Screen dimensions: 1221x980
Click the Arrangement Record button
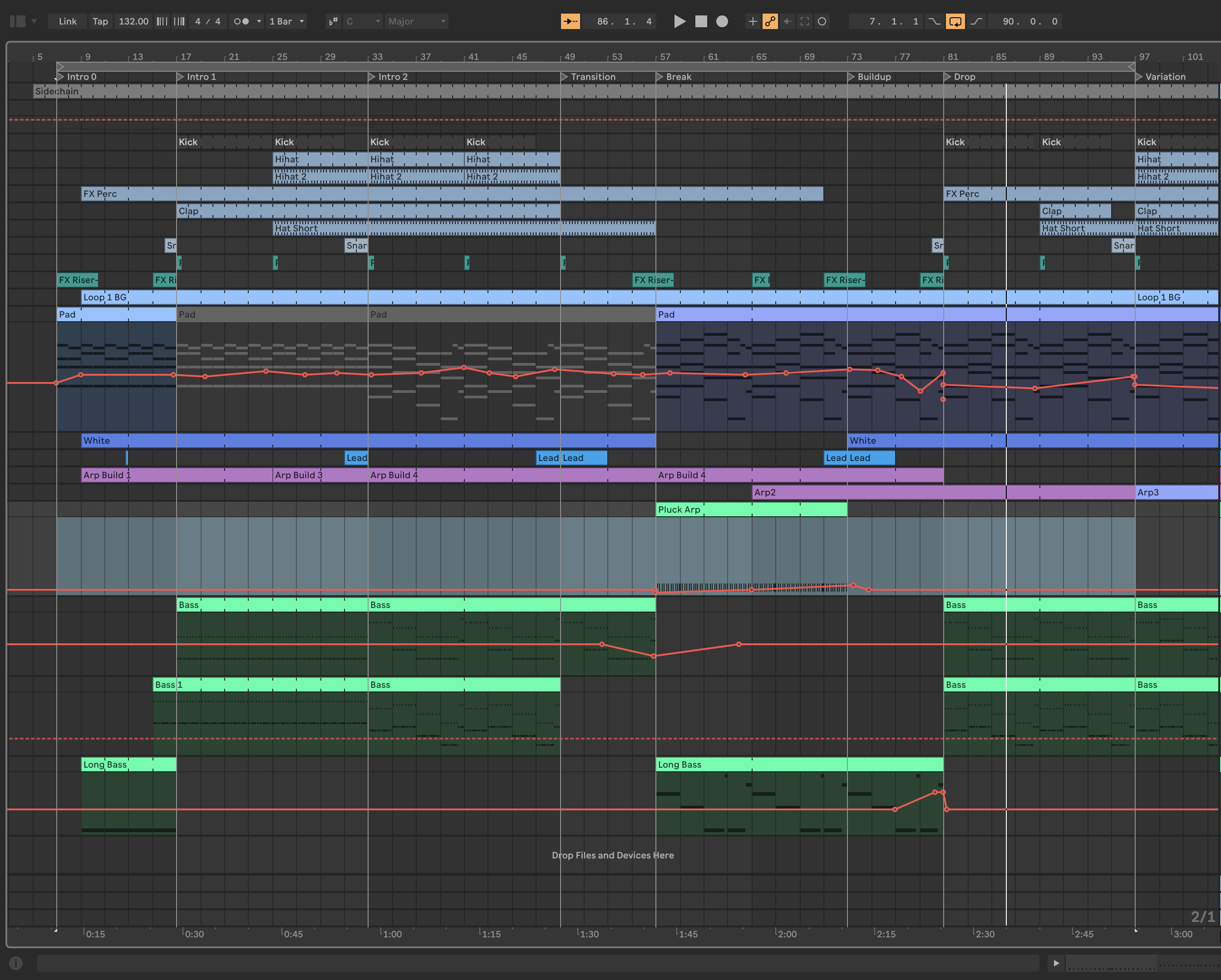coord(722,21)
